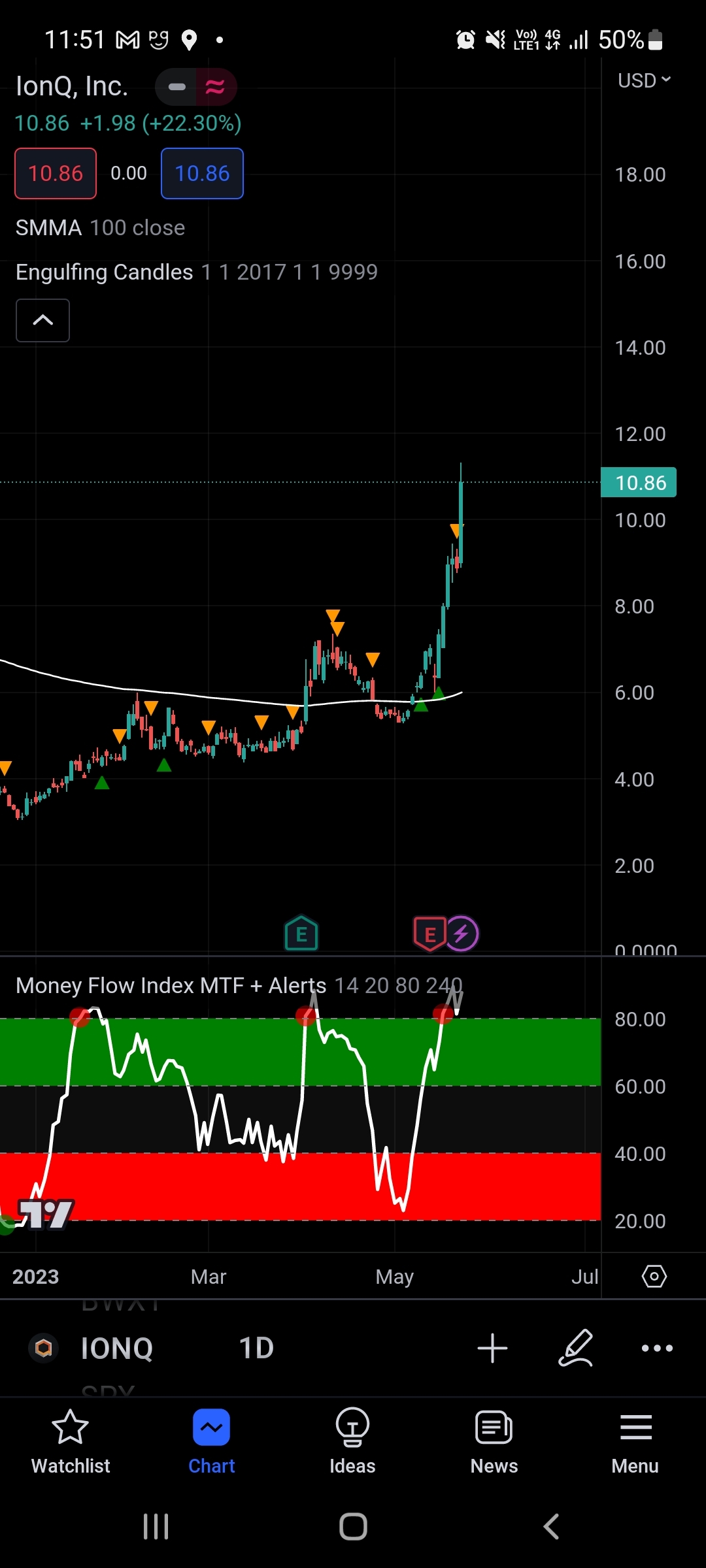706x1568 pixels.
Task: Switch to the Watchlist tab
Action: click(71, 1443)
